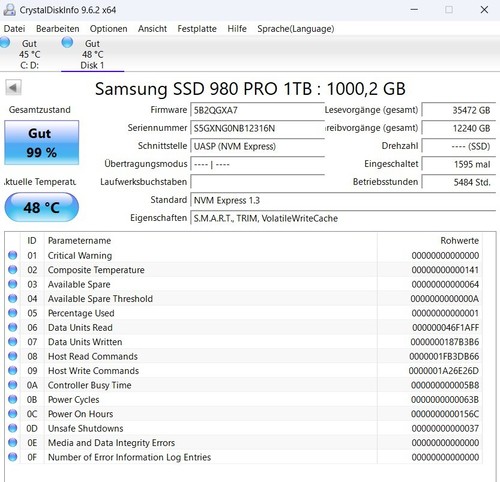500x482 pixels.
Task: Open the Datei menu
Action: [x=14, y=29]
